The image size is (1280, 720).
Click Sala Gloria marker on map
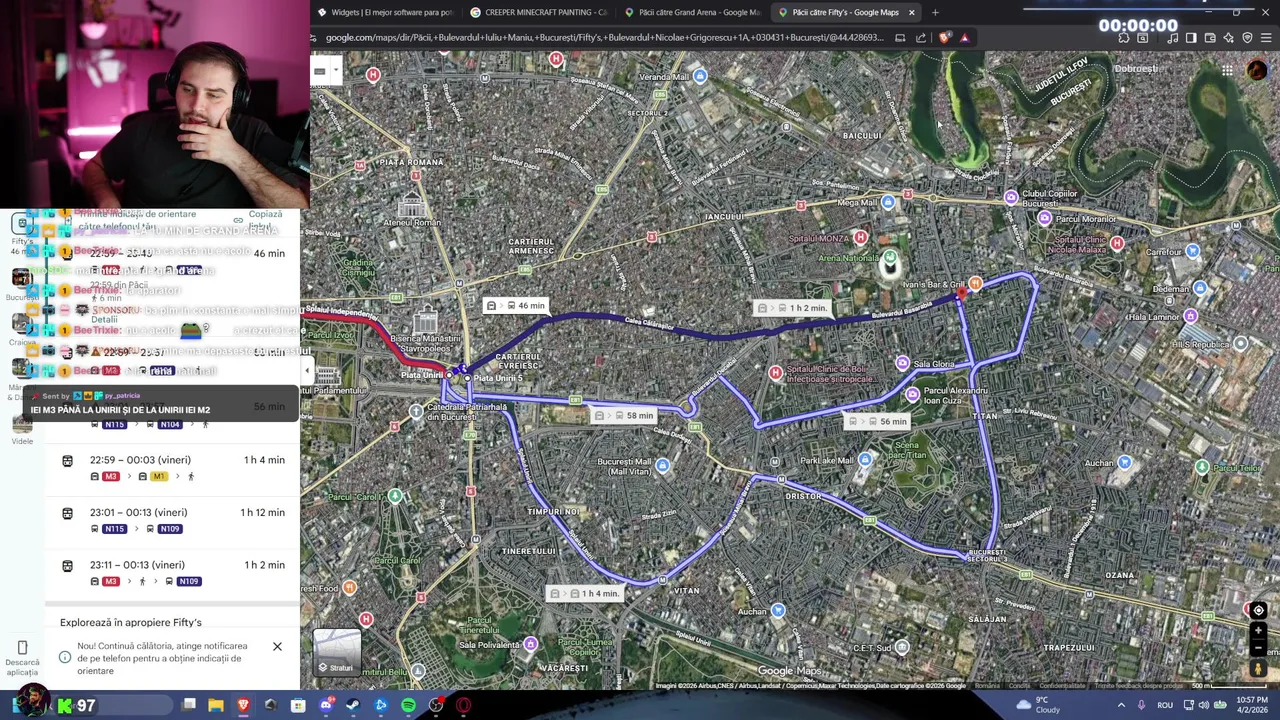coord(903,364)
